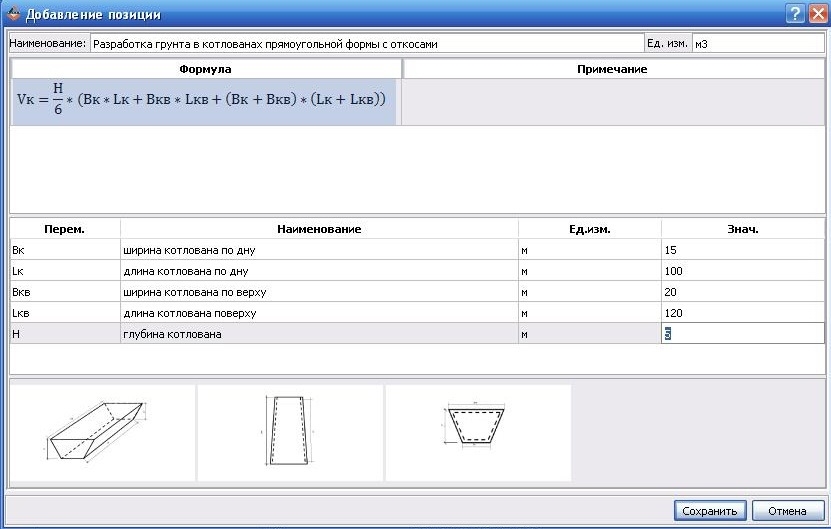Screen dimensions: 831x529
Task: Click the Ед. изм. field with м3
Action: click(x=757, y=44)
